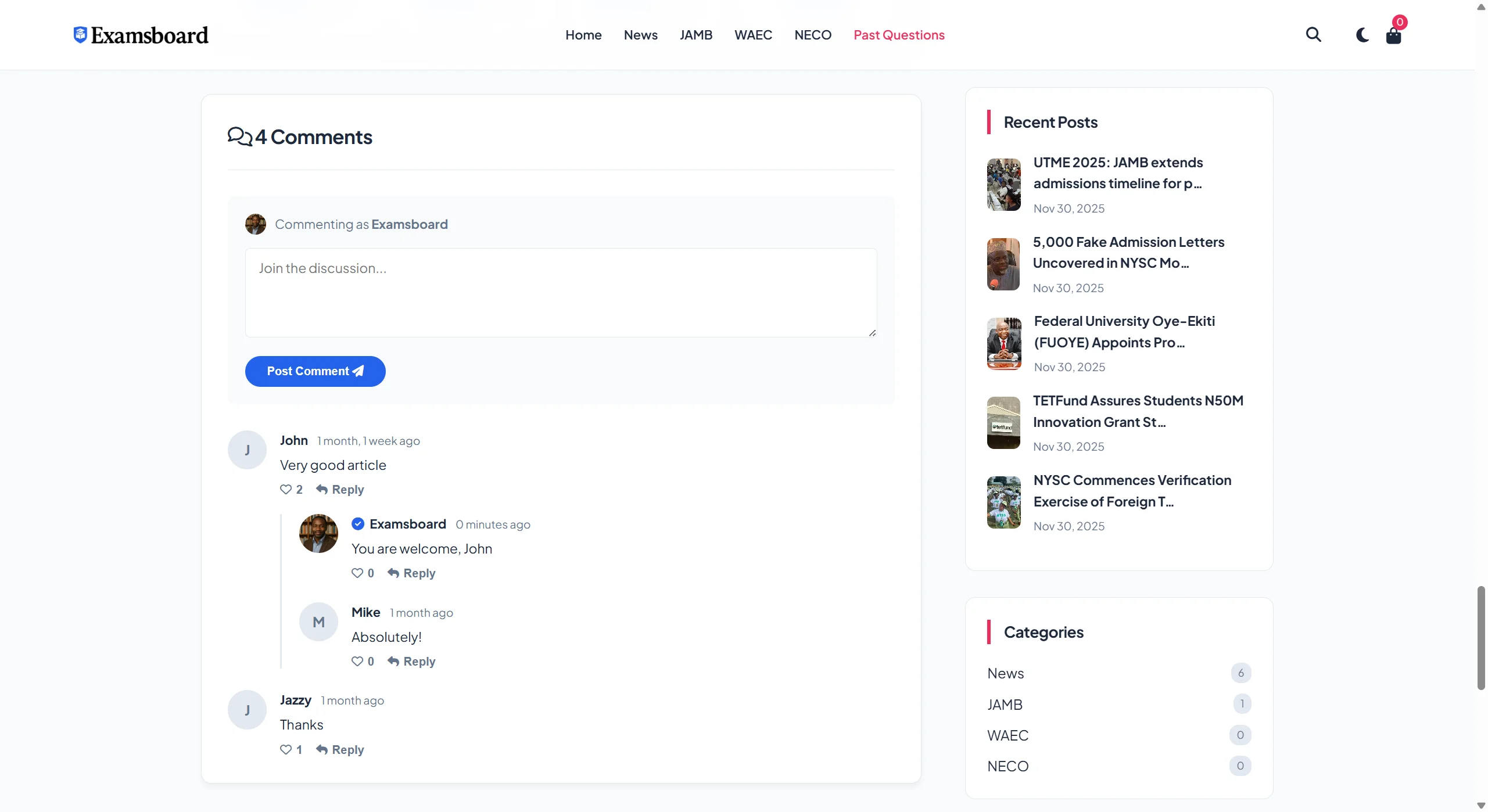The height and width of the screenshot is (812, 1488).
Task: Click the page vertical scrollbar thumb
Action: pyautogui.click(x=1480, y=638)
